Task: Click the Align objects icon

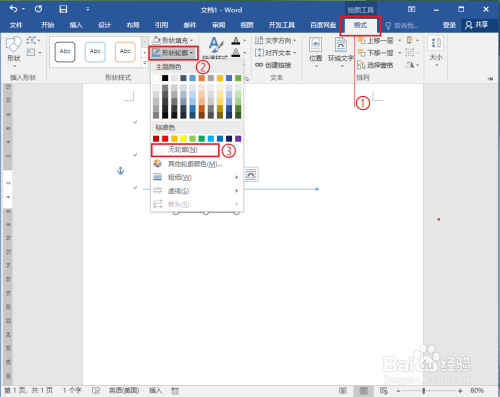Action: pos(410,41)
